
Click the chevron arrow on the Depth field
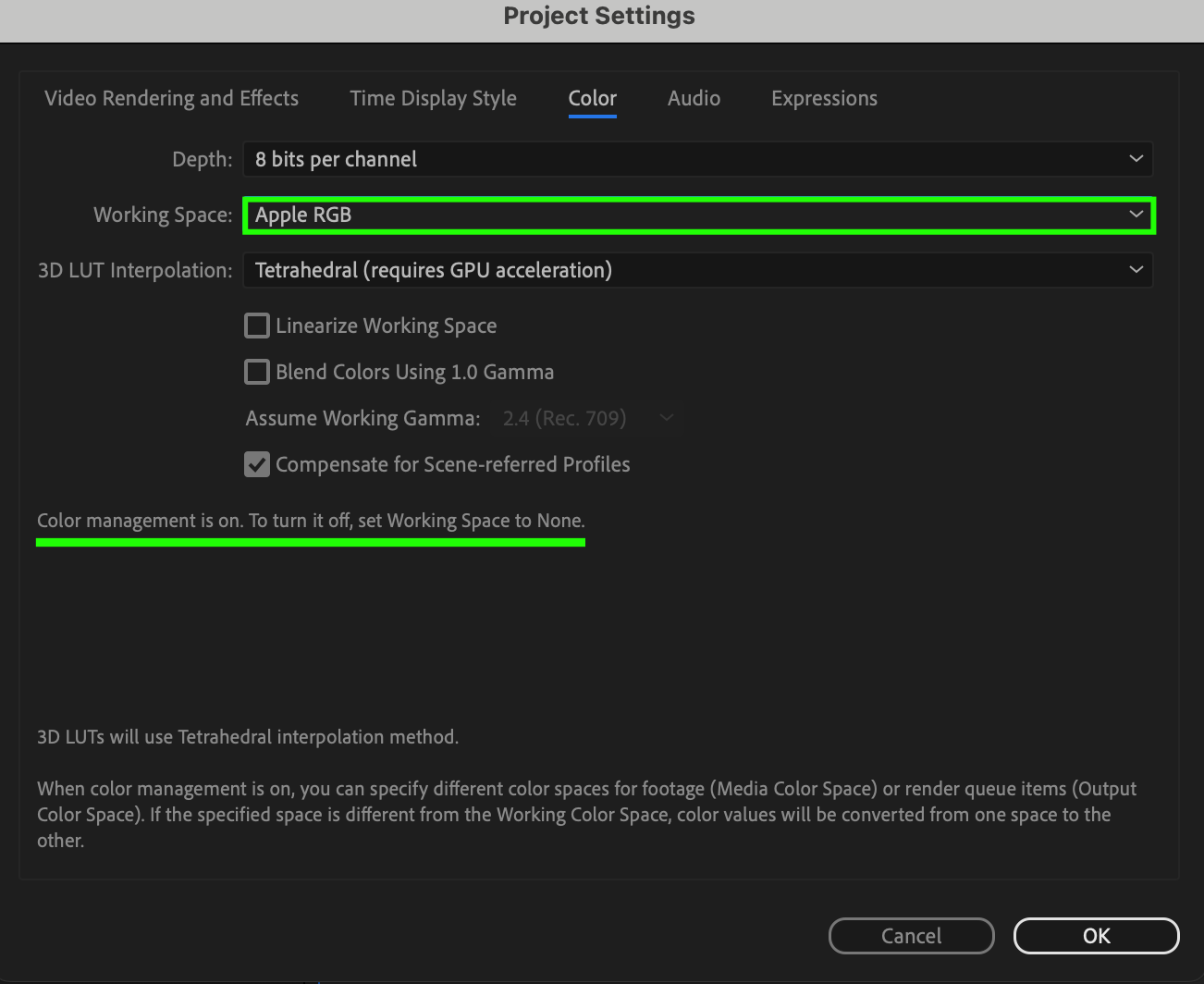(x=1136, y=159)
